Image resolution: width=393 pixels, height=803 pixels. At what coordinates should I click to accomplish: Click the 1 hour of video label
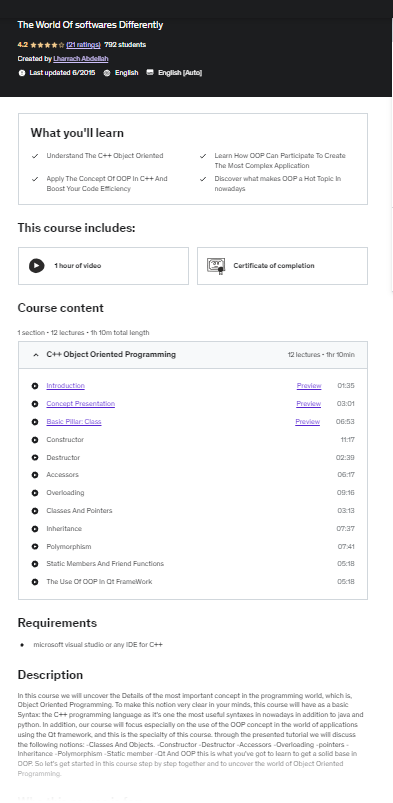(x=78, y=266)
